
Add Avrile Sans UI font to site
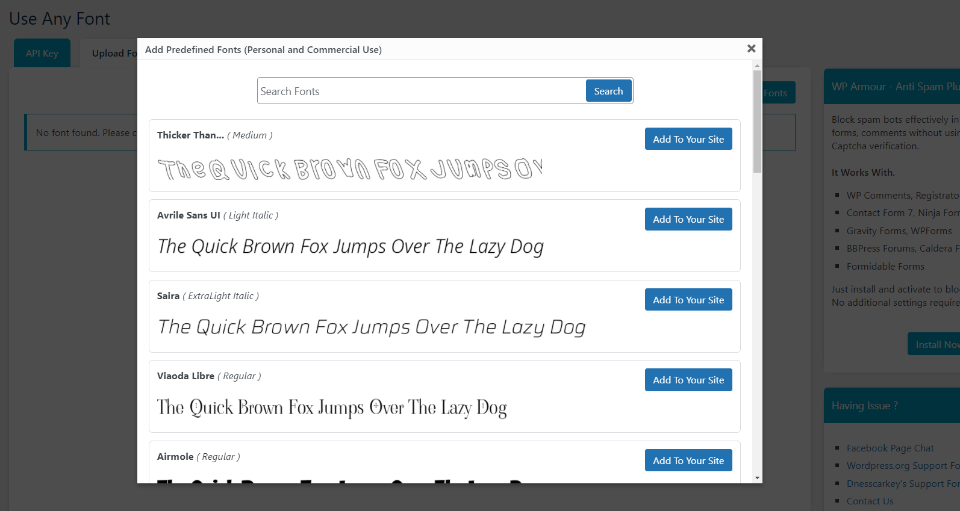coord(688,219)
